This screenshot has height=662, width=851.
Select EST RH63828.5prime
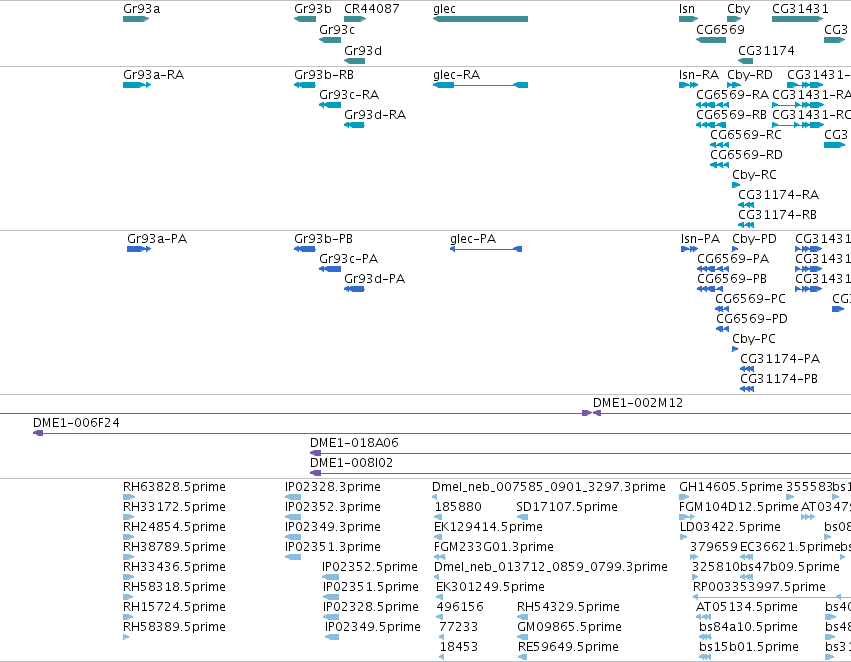129,497
